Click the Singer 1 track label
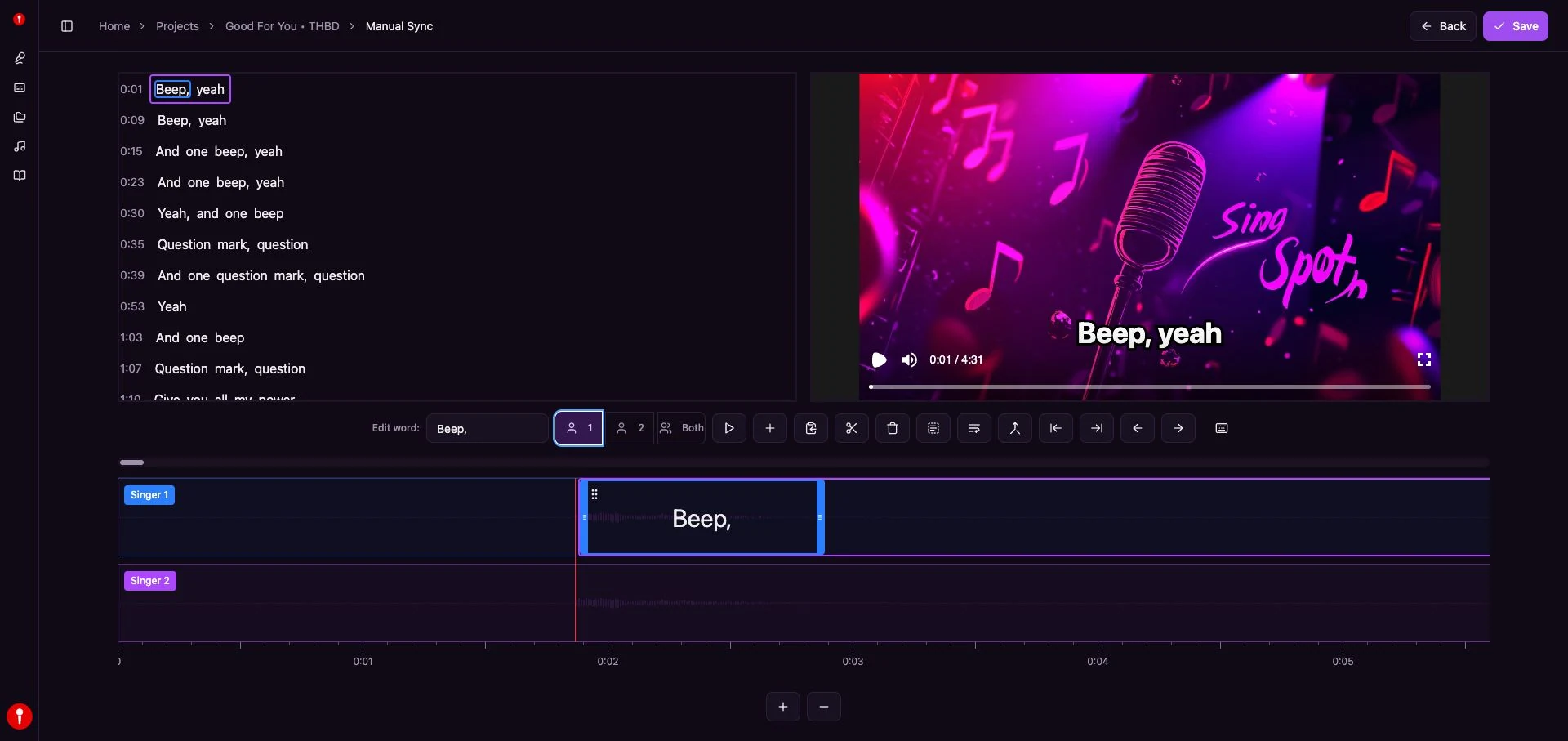Screen dimensions: 1568x741 pos(149,495)
